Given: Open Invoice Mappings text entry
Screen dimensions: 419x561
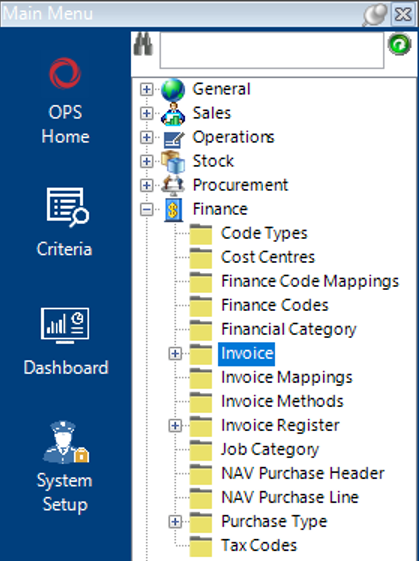Looking at the screenshot, I should point(287,377).
